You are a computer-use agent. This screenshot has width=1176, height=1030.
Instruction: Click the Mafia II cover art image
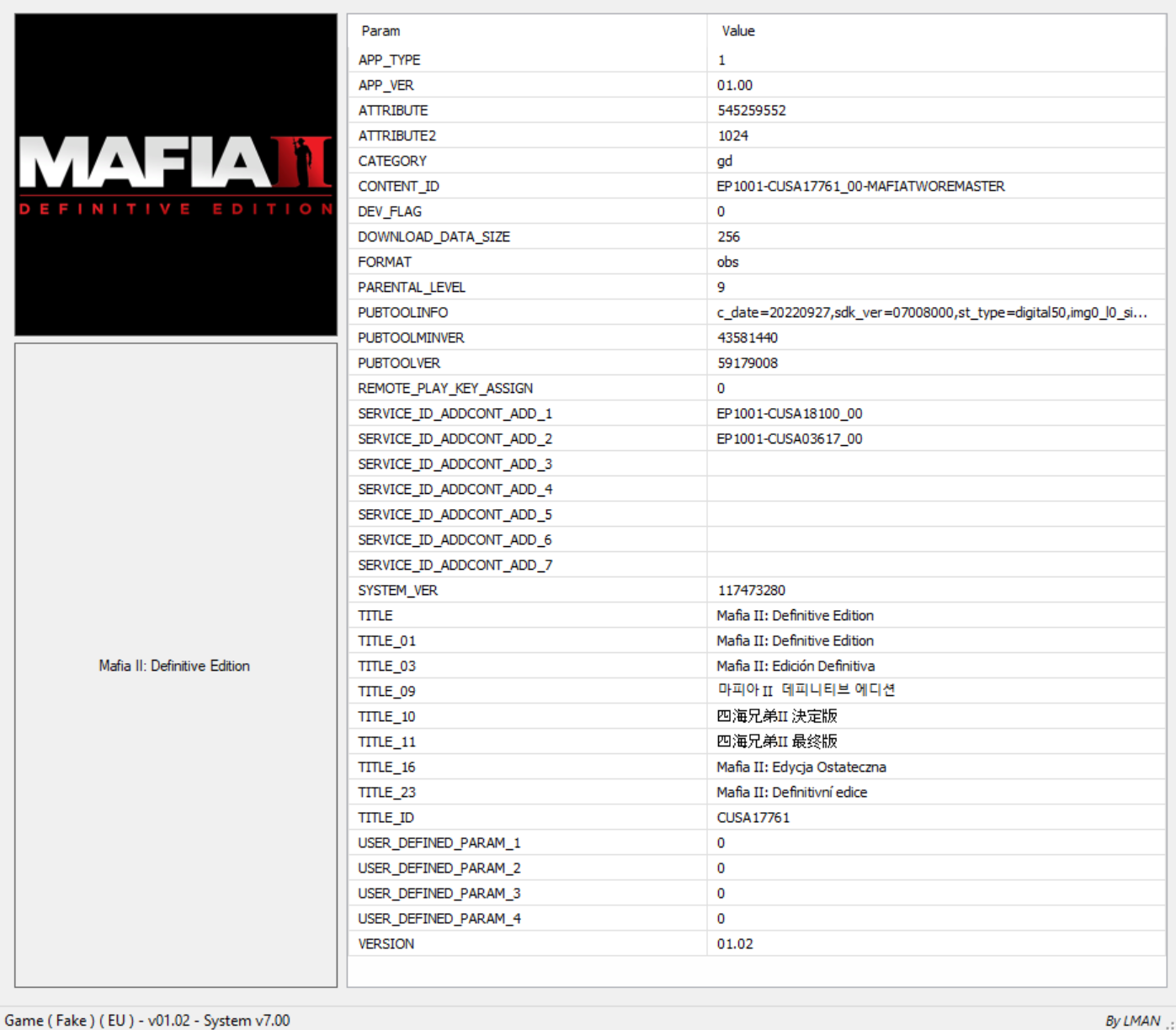(175, 175)
